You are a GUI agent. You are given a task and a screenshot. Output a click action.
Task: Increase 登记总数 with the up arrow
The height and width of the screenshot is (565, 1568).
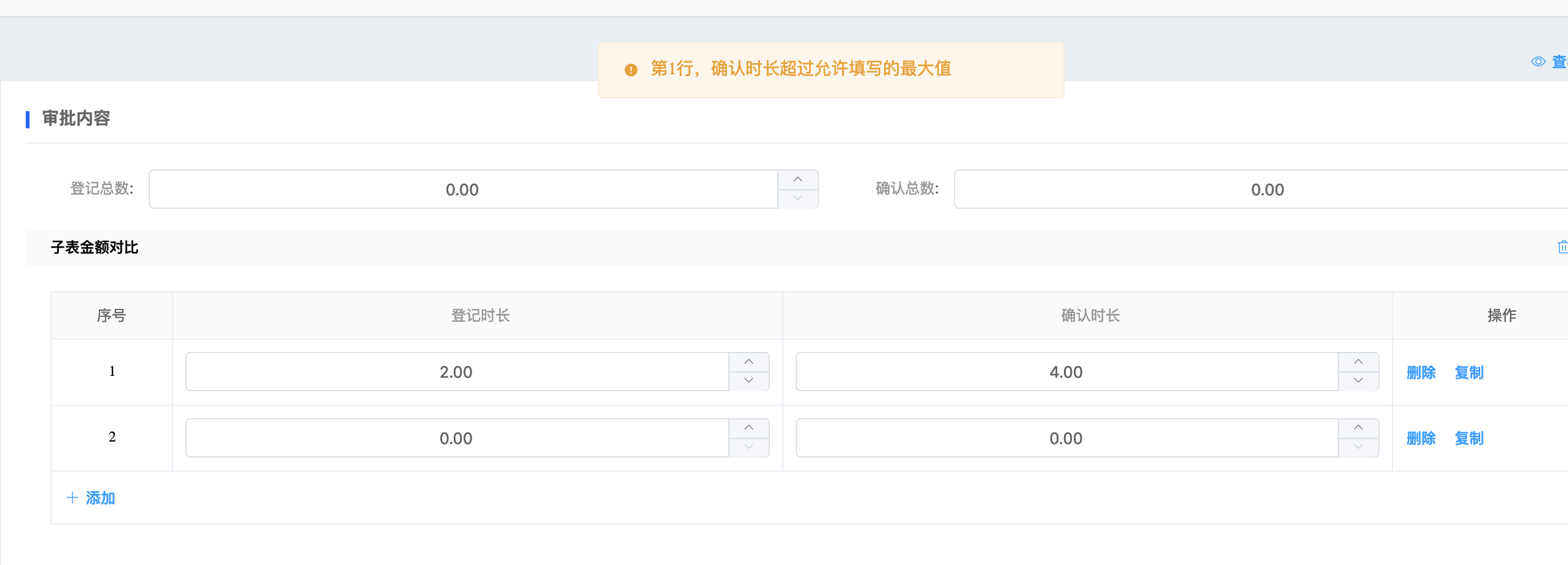click(x=798, y=179)
